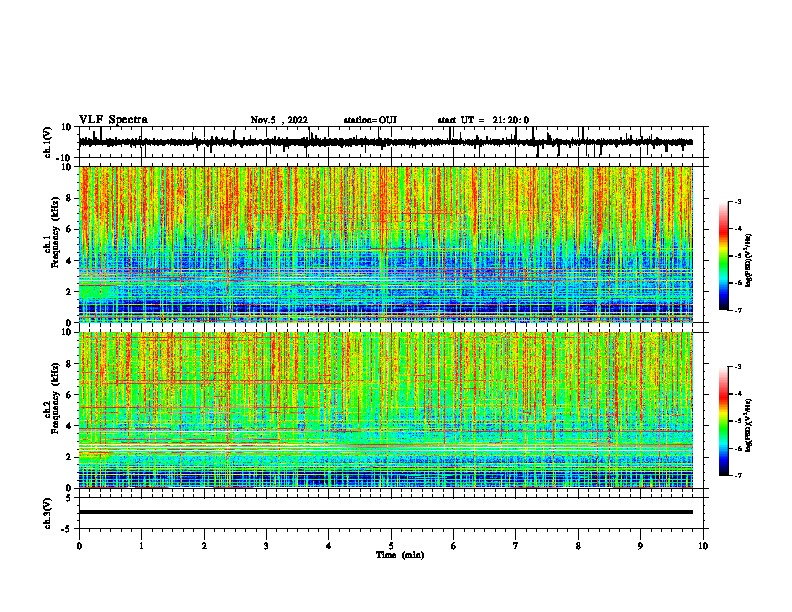
Task: Click the 8 kHz tick label of ch.2 spectrogram
Action: tap(70, 364)
